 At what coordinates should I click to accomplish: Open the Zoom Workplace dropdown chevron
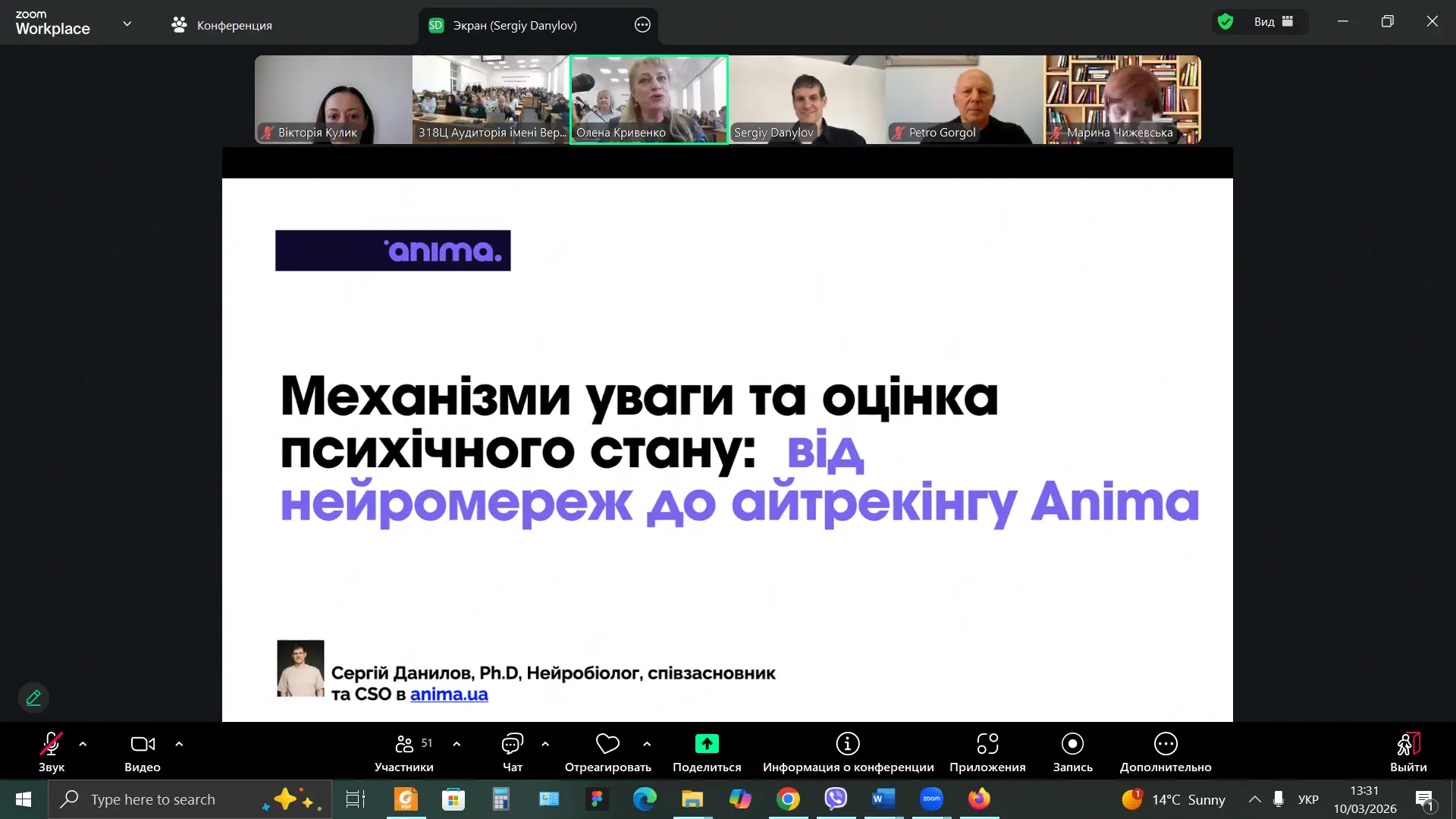coord(127,24)
